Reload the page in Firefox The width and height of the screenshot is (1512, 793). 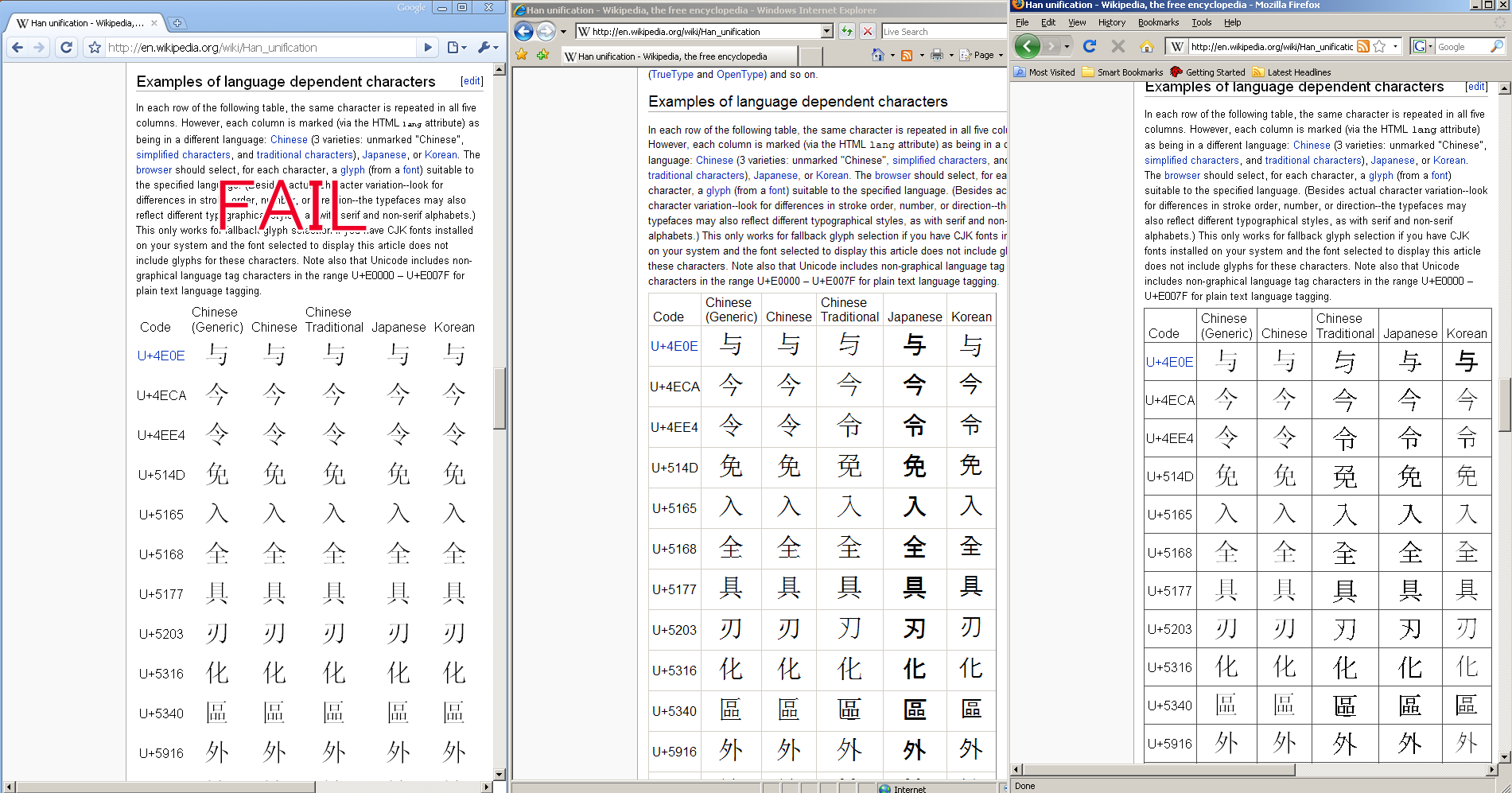1090,47
